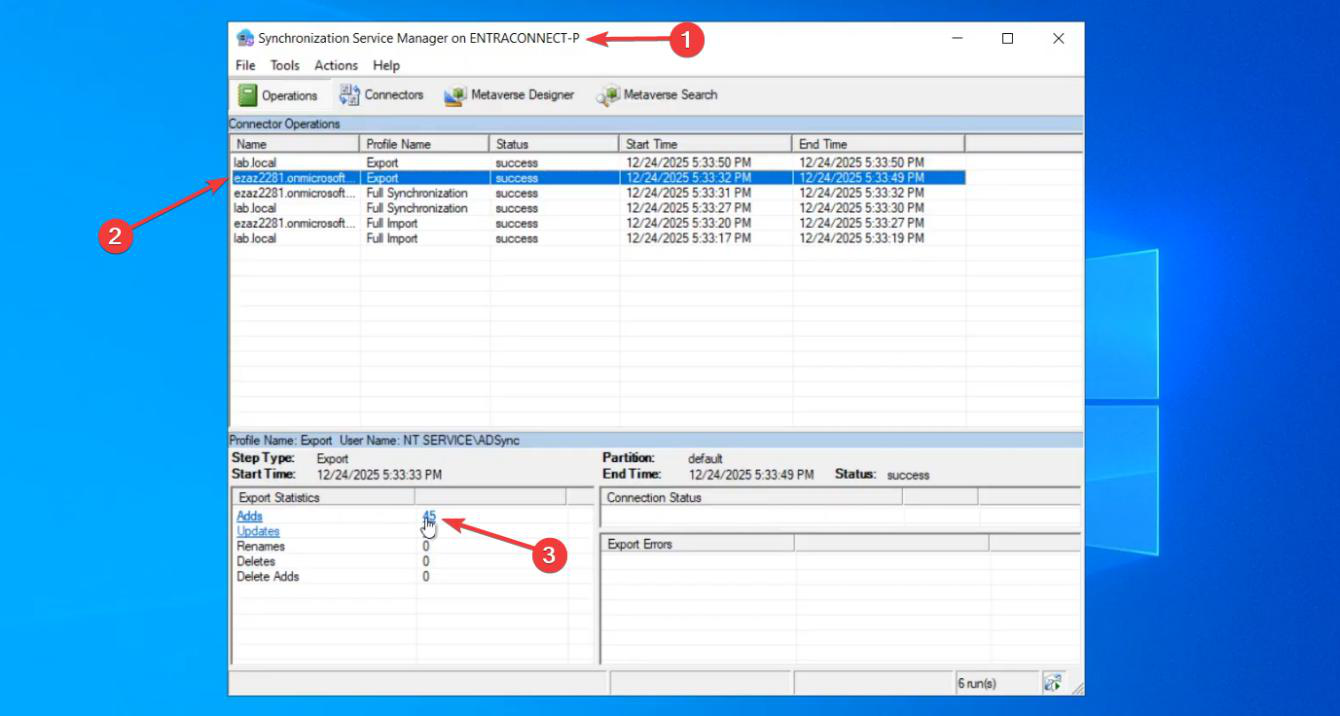
Task: Click the Export Statistics header
Action: pos(323,497)
